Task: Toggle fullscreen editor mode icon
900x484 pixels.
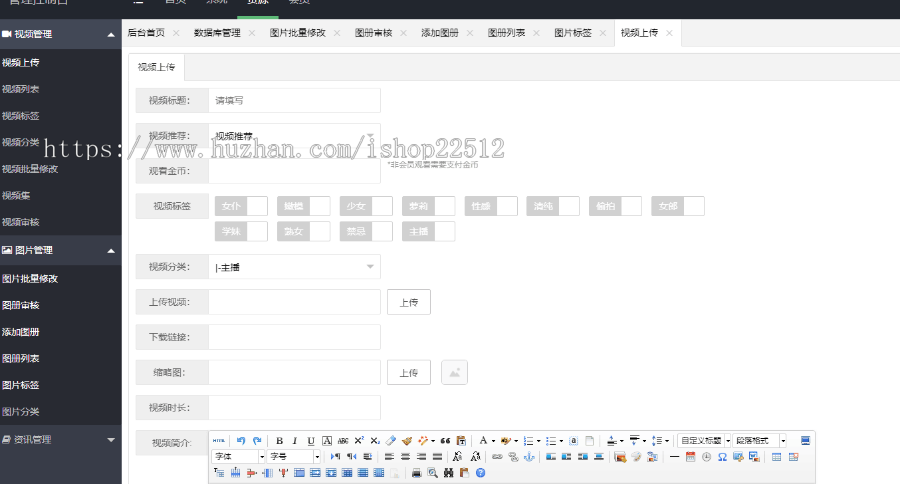Action: 806,441
